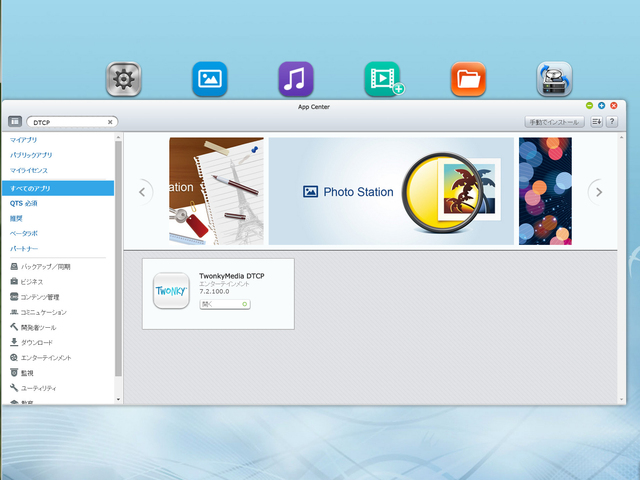The width and height of the screenshot is (640, 480).
Task: Choose ダウンロード category
Action: click(31, 342)
